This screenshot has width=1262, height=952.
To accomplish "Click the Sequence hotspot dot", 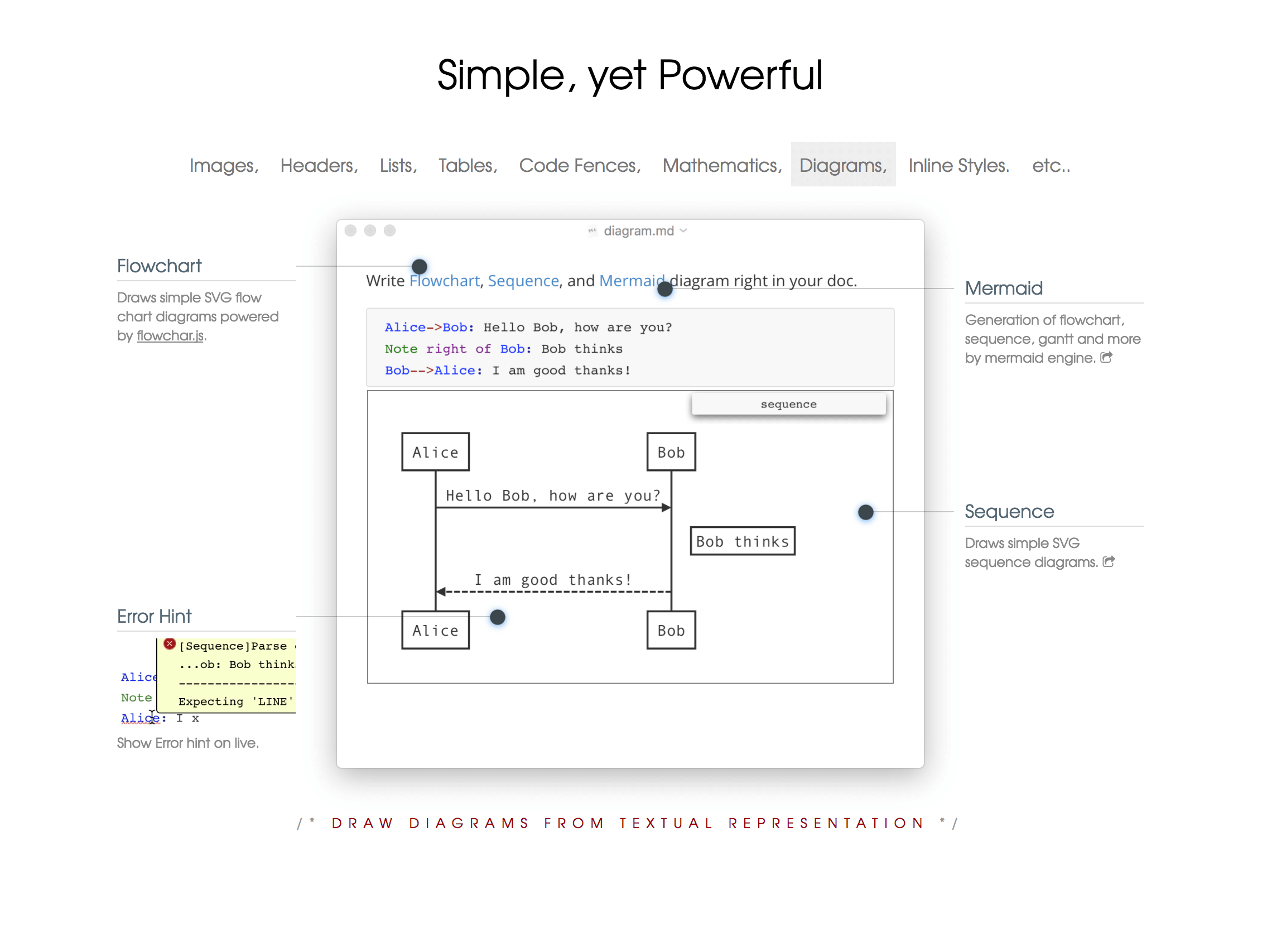I will point(865,512).
